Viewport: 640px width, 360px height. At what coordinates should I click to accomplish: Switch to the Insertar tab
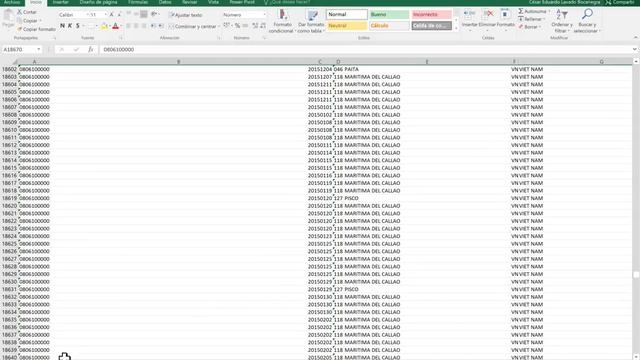tap(60, 2)
